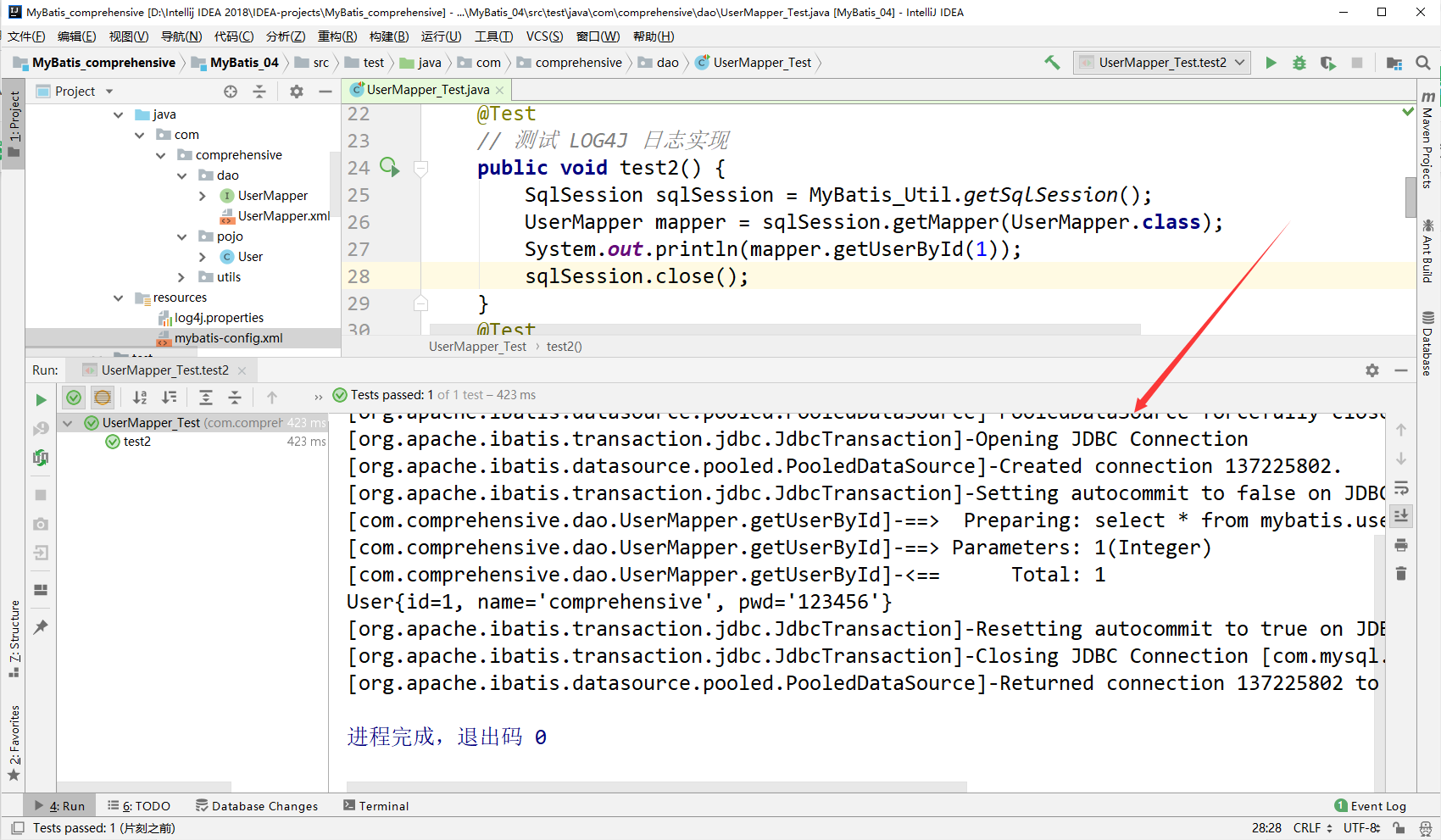
Task: Toggle read-only lock in status bar
Action: click(1399, 828)
